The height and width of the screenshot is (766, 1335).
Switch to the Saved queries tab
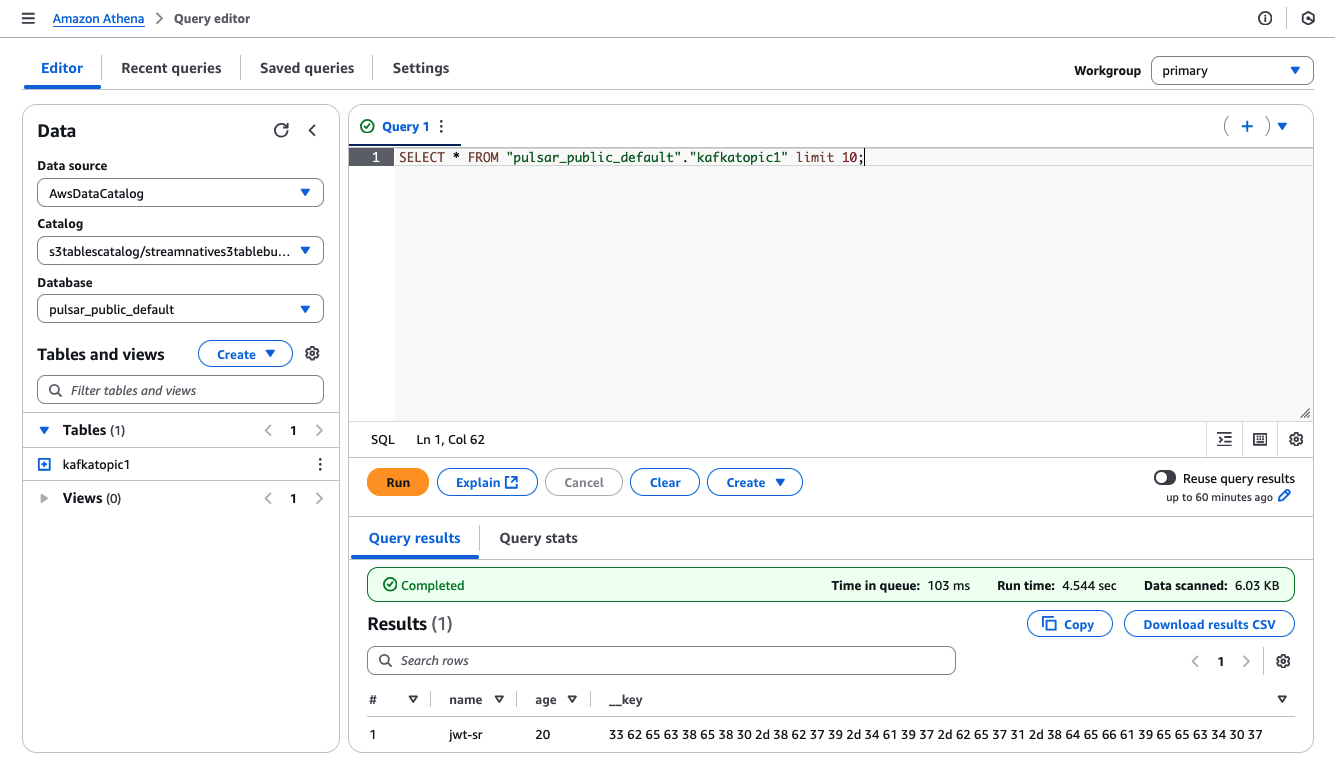tap(306, 67)
